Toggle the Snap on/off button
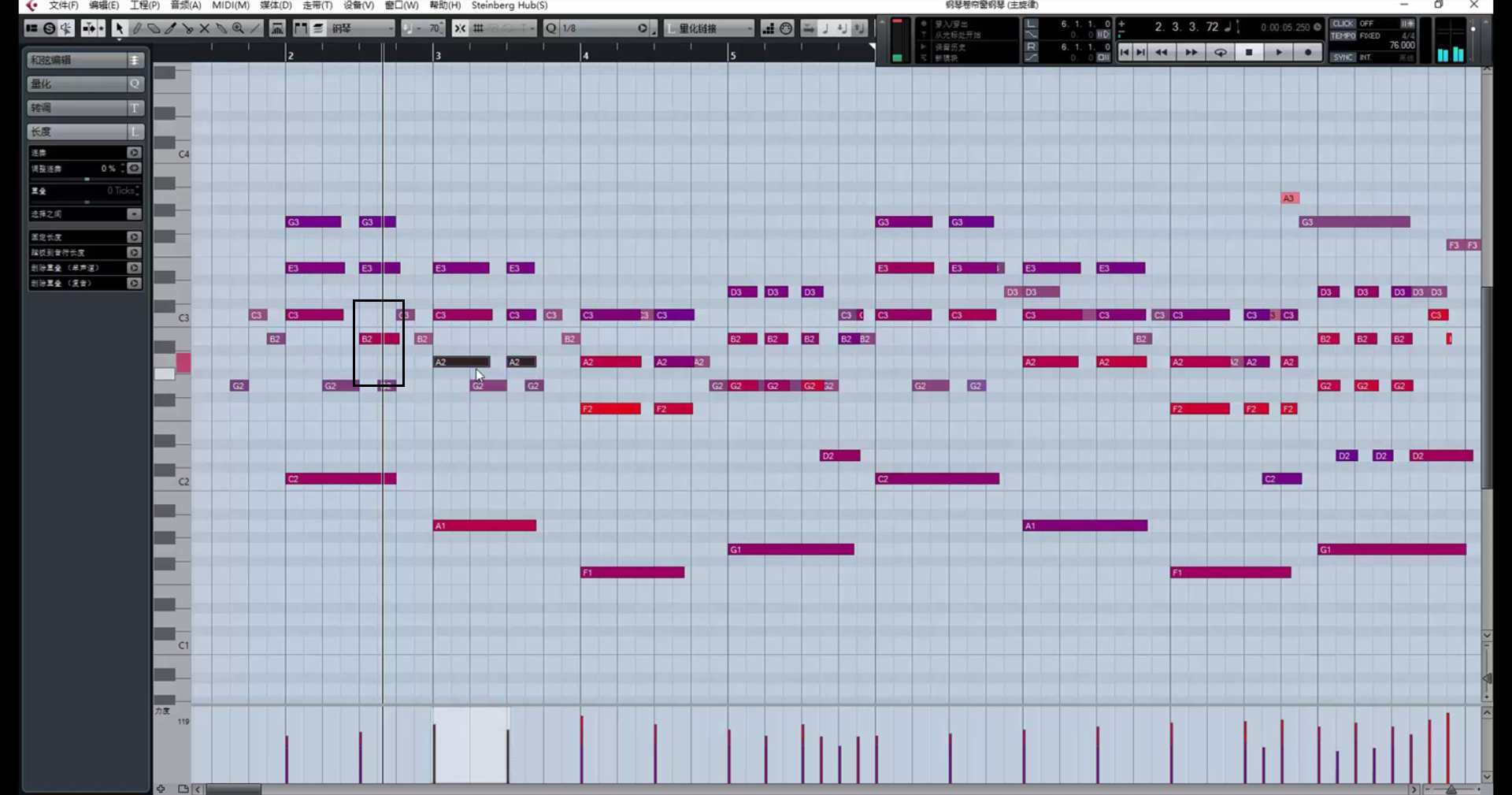This screenshot has width=1512, height=795. click(460, 28)
